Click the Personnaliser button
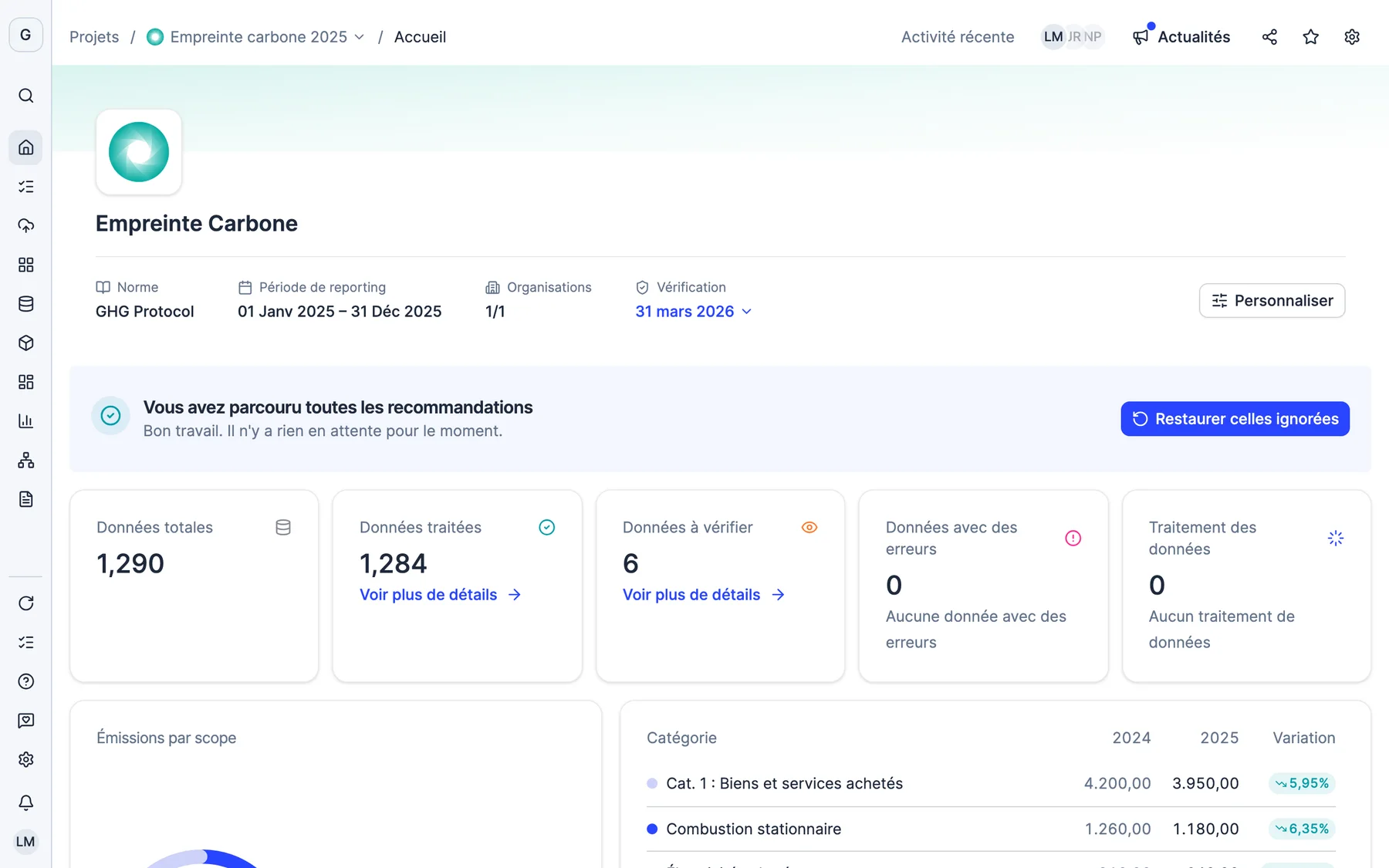 click(x=1272, y=301)
